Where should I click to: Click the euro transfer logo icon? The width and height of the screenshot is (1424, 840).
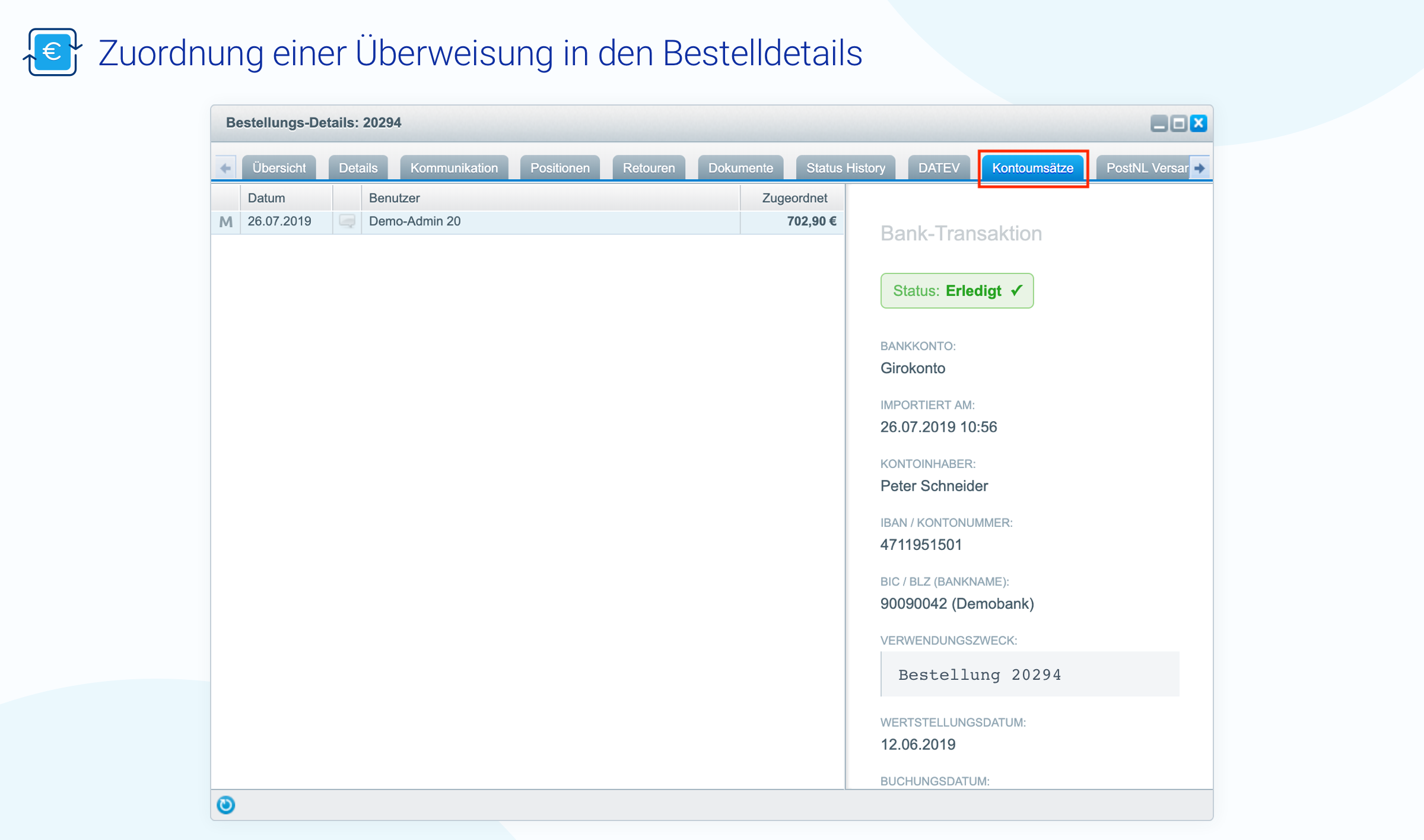52,52
